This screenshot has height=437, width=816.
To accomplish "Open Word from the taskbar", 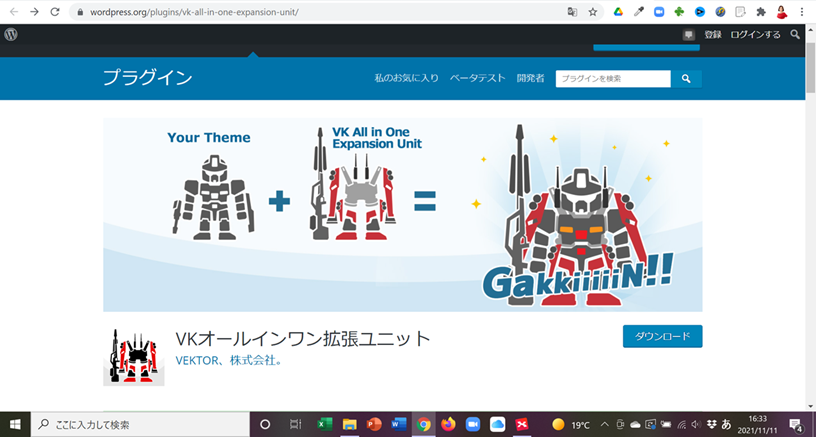I will 399,425.
